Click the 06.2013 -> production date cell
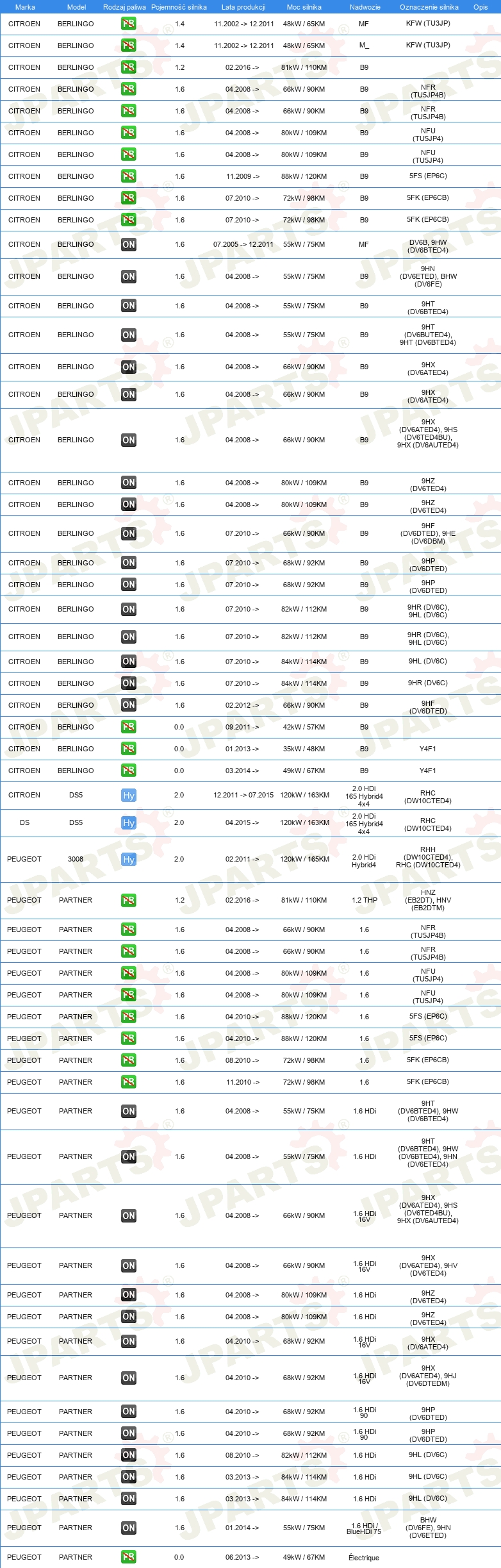Screen dimensions: 501x1568 pyautogui.click(x=242, y=1557)
